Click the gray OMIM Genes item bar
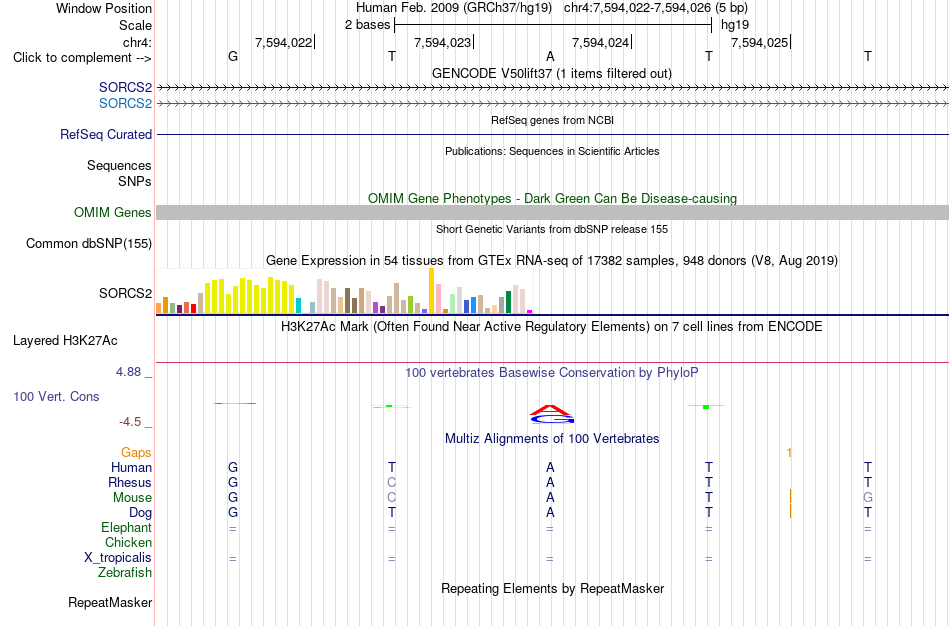The height and width of the screenshot is (626, 950). (553, 212)
